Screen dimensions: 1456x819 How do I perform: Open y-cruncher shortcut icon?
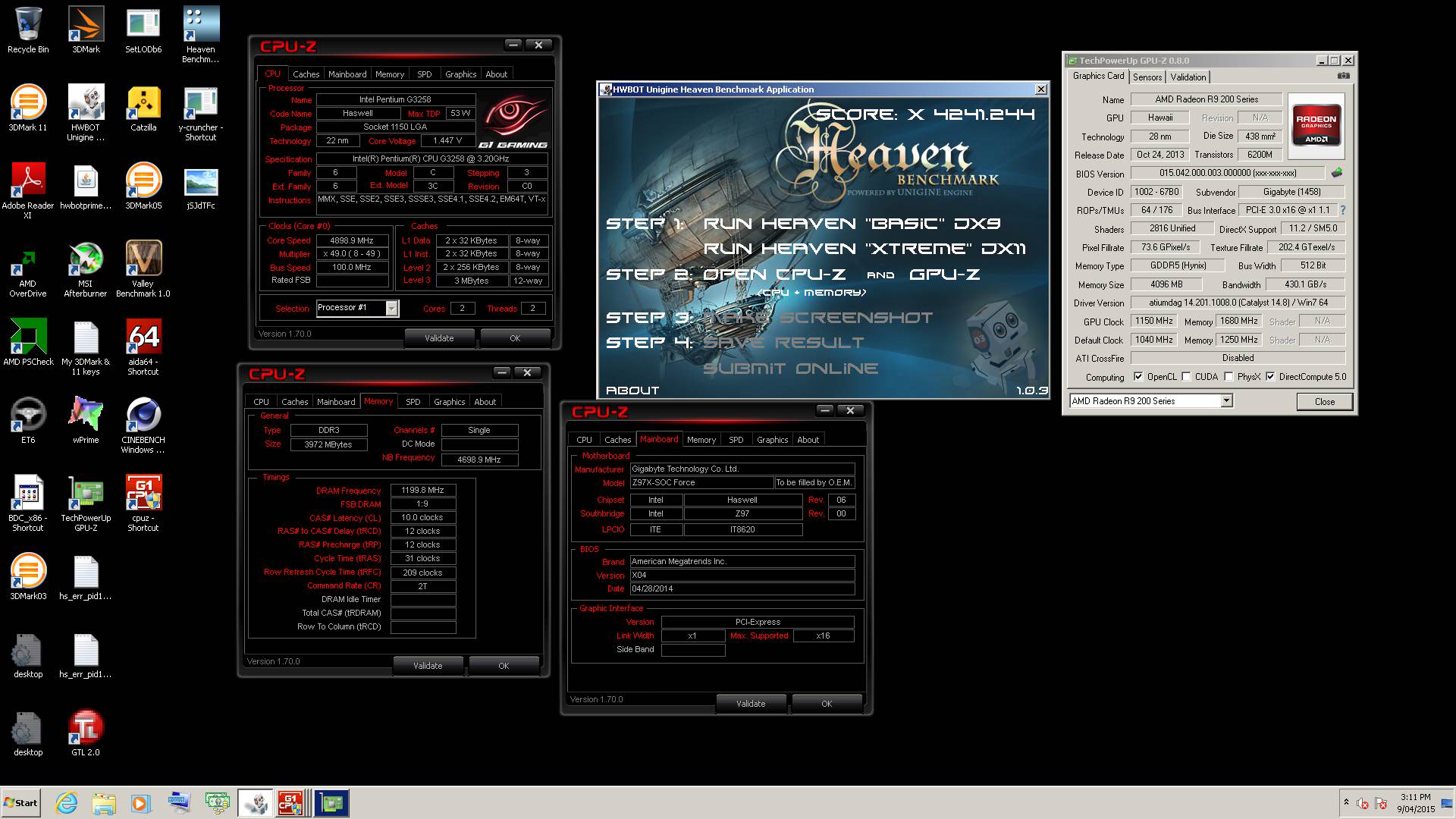201,113
